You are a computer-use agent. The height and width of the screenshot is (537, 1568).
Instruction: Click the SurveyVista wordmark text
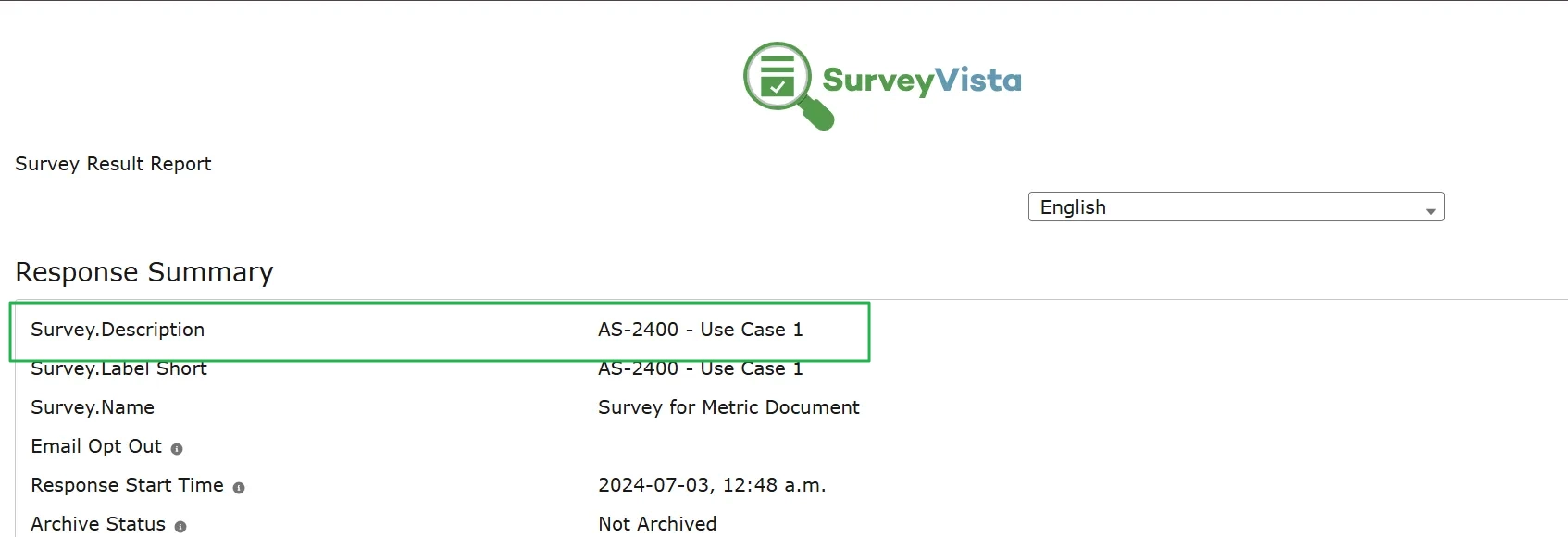(x=923, y=80)
